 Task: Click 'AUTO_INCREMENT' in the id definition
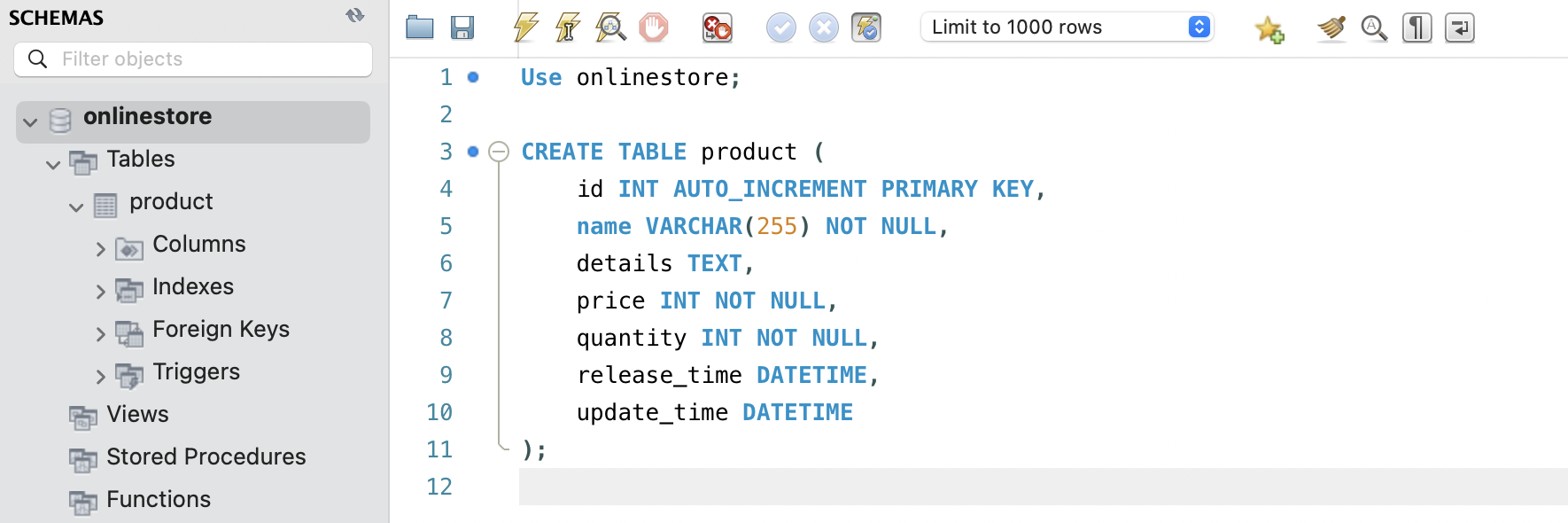coord(770,189)
